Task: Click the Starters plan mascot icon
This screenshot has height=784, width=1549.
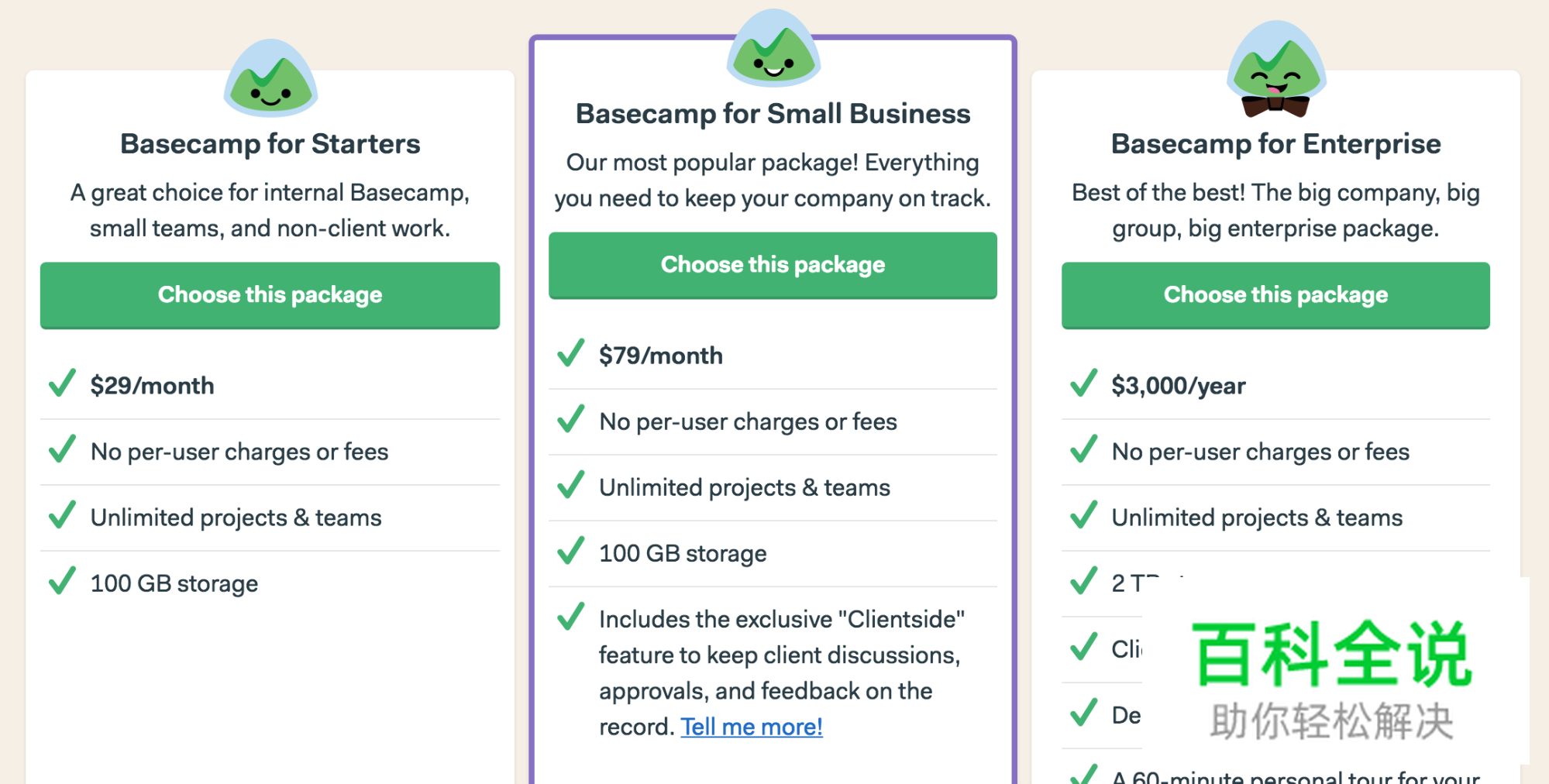Action: click(270, 79)
